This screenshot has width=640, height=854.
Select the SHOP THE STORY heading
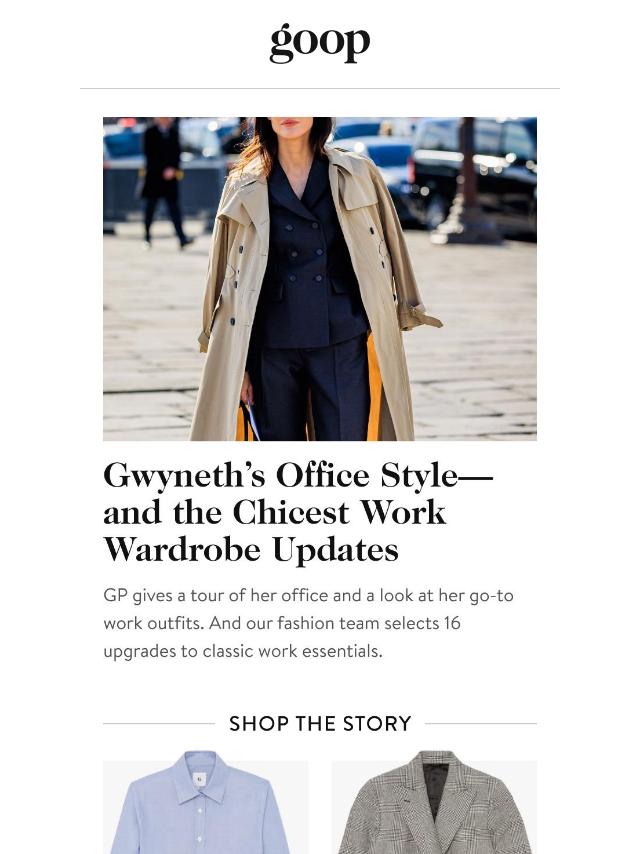320,723
